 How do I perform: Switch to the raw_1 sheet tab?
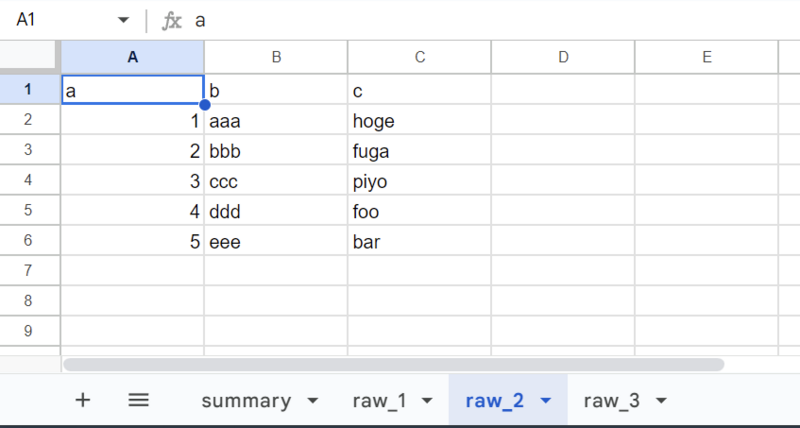point(380,401)
